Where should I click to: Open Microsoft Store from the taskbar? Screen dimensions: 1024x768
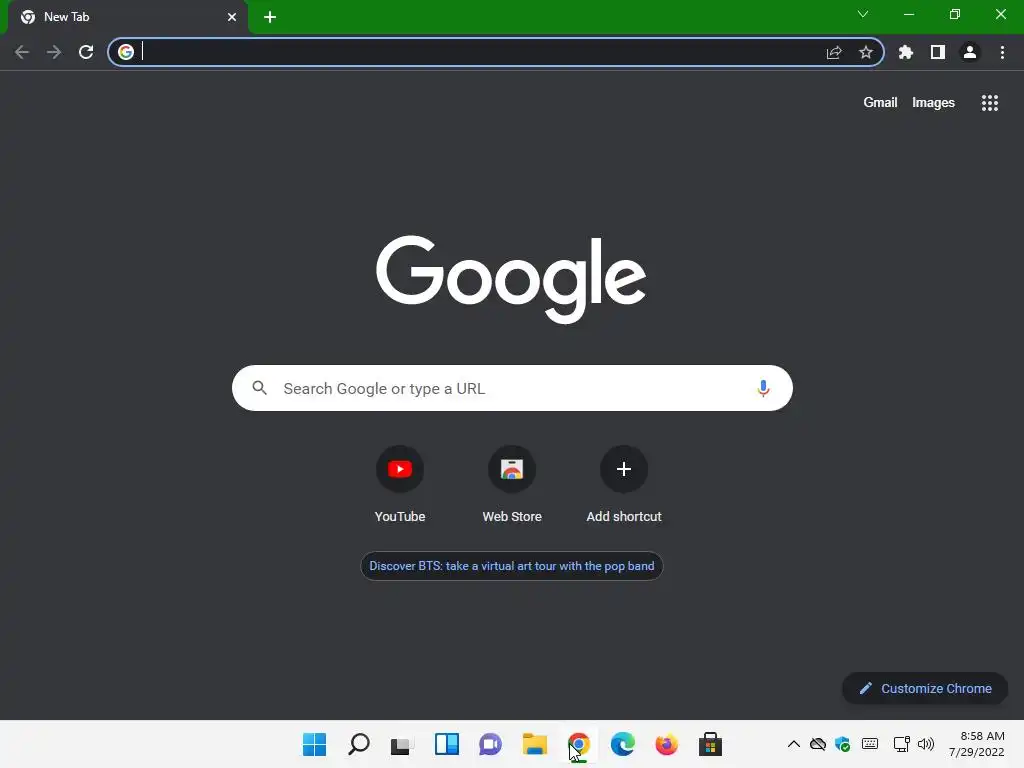[711, 744]
